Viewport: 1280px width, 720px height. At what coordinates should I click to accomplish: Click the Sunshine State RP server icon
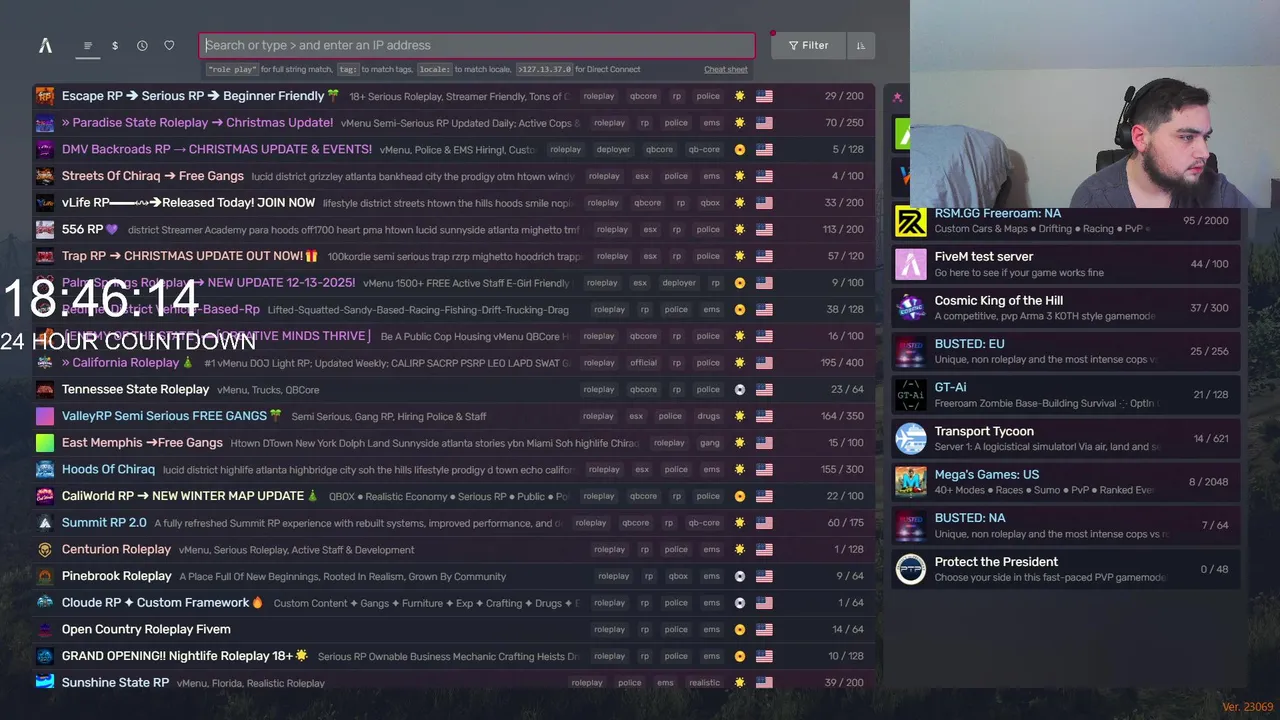pos(45,682)
